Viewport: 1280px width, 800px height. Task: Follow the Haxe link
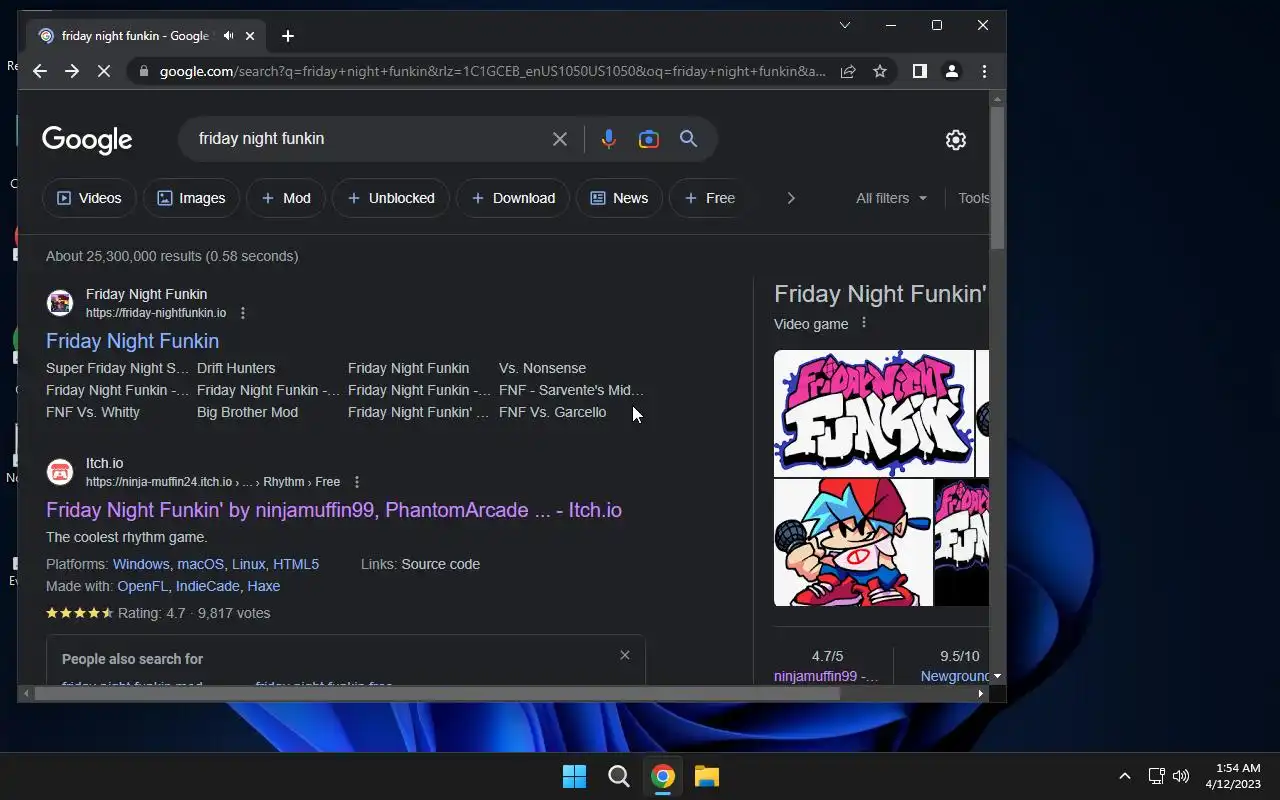coord(264,586)
